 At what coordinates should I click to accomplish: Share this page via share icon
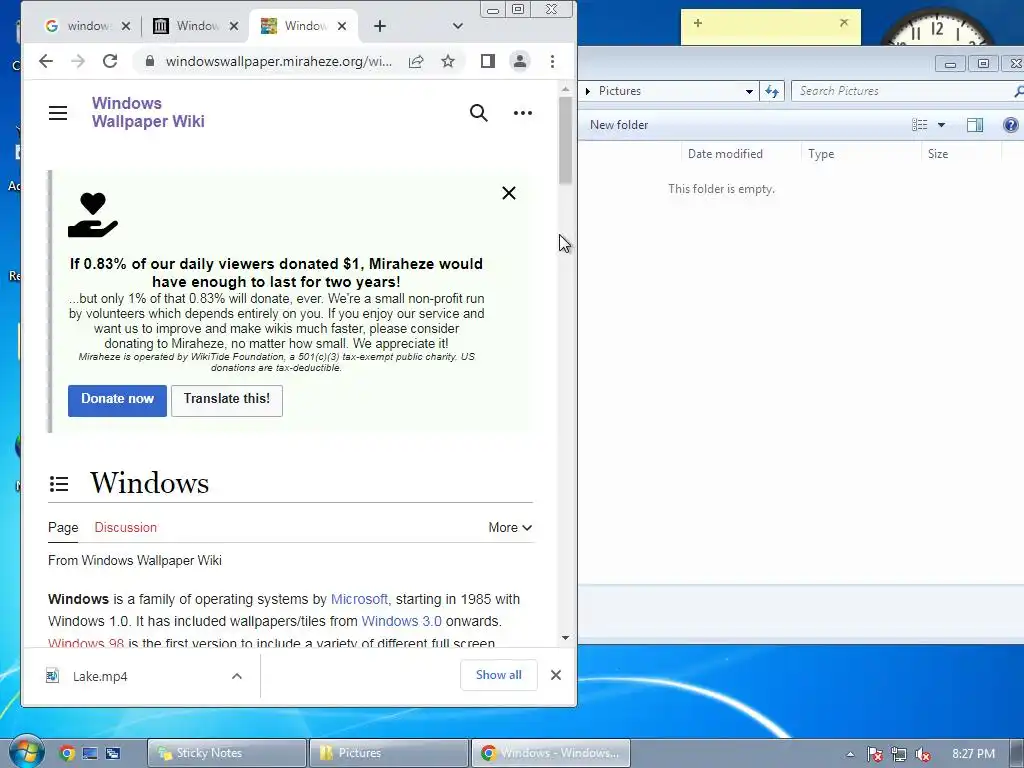(416, 61)
